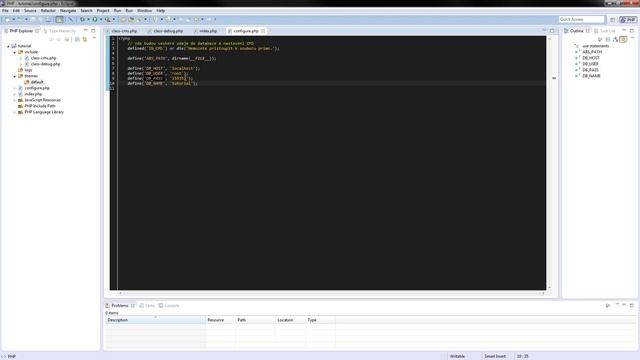This screenshot has width=640, height=360.
Task: Click Collapse All in PHP Explorer
Action: 77,40
